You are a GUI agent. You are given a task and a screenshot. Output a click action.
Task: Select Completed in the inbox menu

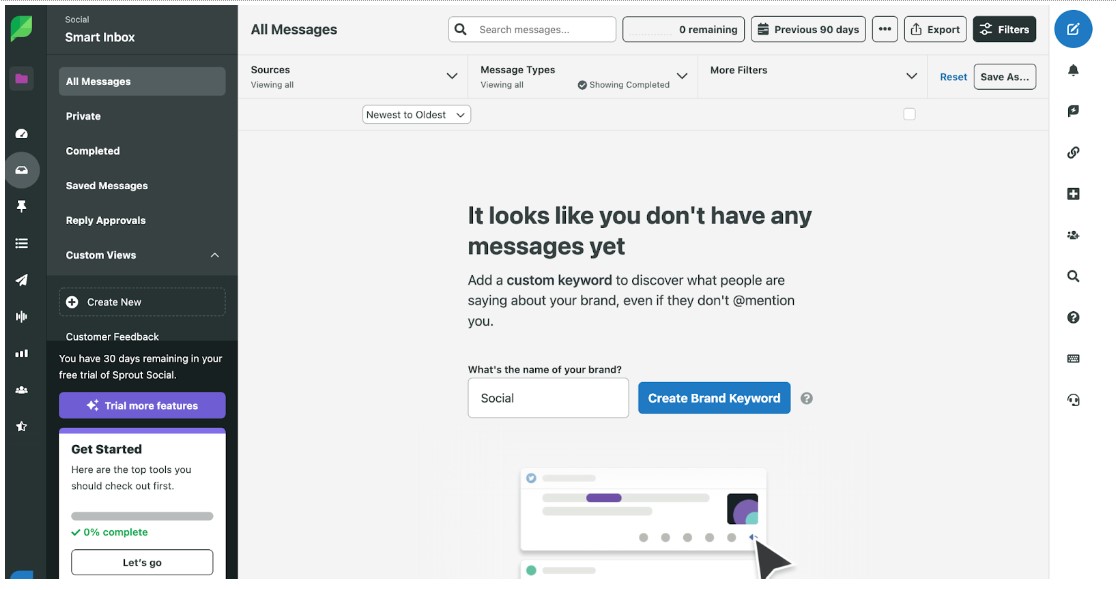click(x=93, y=151)
